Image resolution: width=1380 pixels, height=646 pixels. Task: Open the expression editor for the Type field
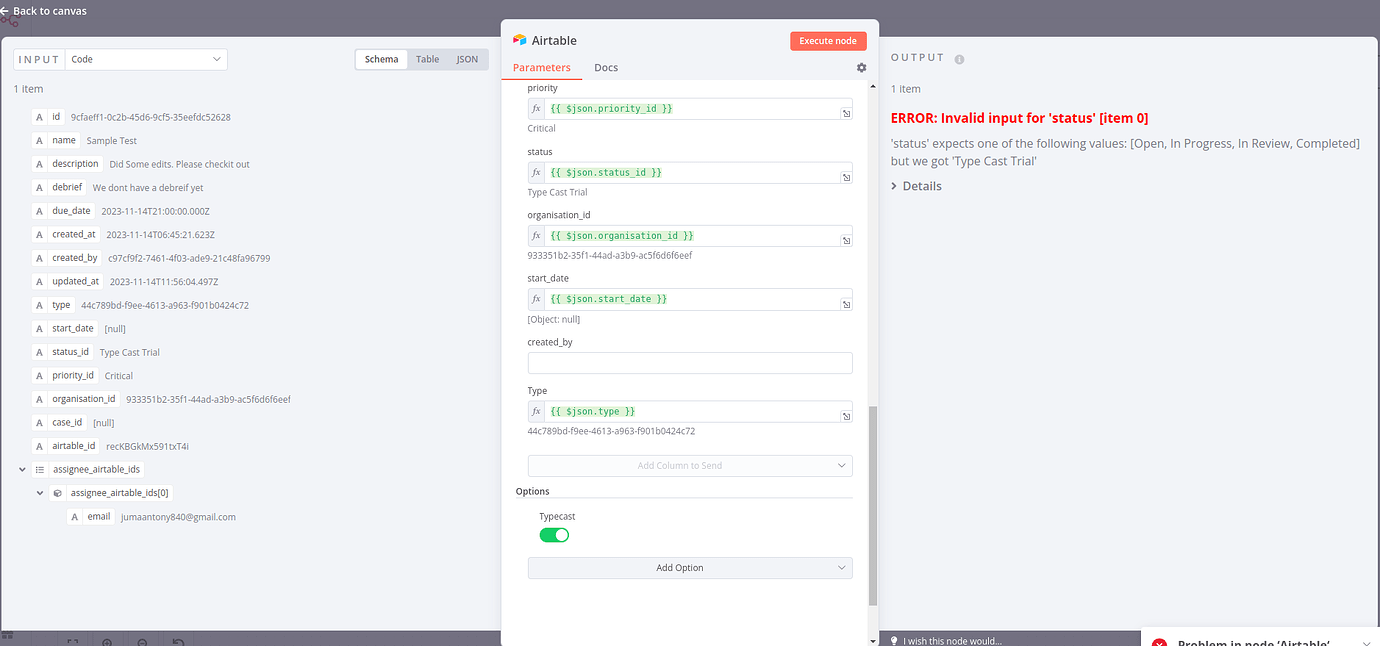tap(846, 410)
